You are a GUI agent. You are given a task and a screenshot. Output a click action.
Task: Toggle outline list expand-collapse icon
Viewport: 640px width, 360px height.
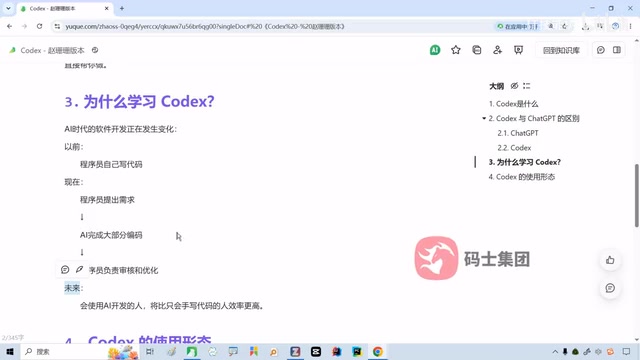point(527,86)
